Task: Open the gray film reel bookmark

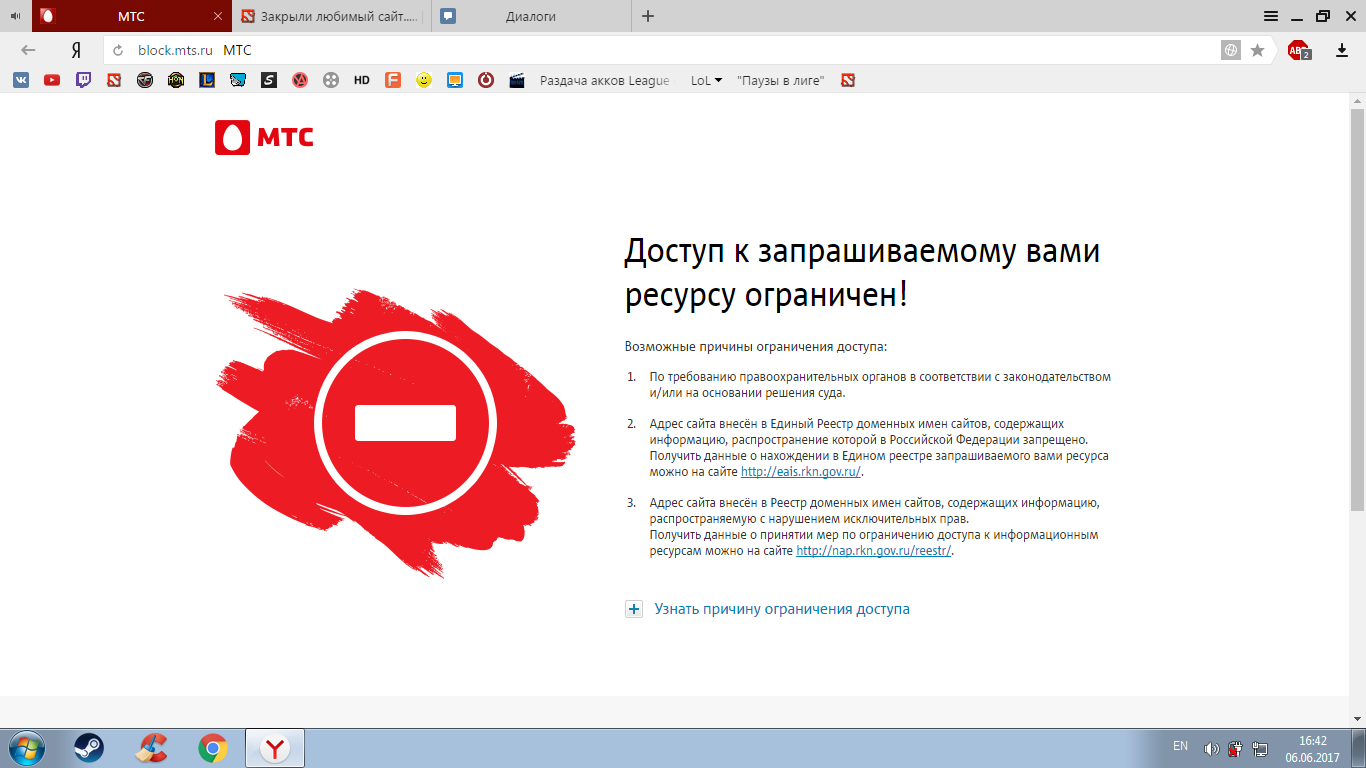Action: [x=331, y=80]
